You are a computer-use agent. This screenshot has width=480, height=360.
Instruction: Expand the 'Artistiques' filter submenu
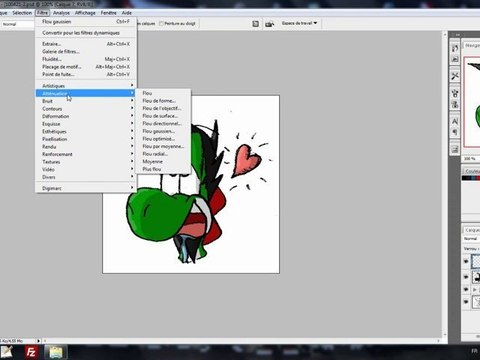pyautogui.click(x=86, y=86)
